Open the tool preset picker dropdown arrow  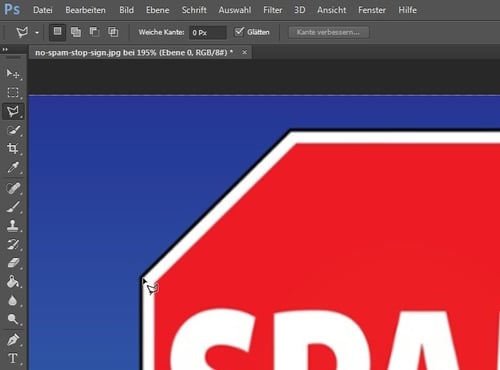point(37,33)
